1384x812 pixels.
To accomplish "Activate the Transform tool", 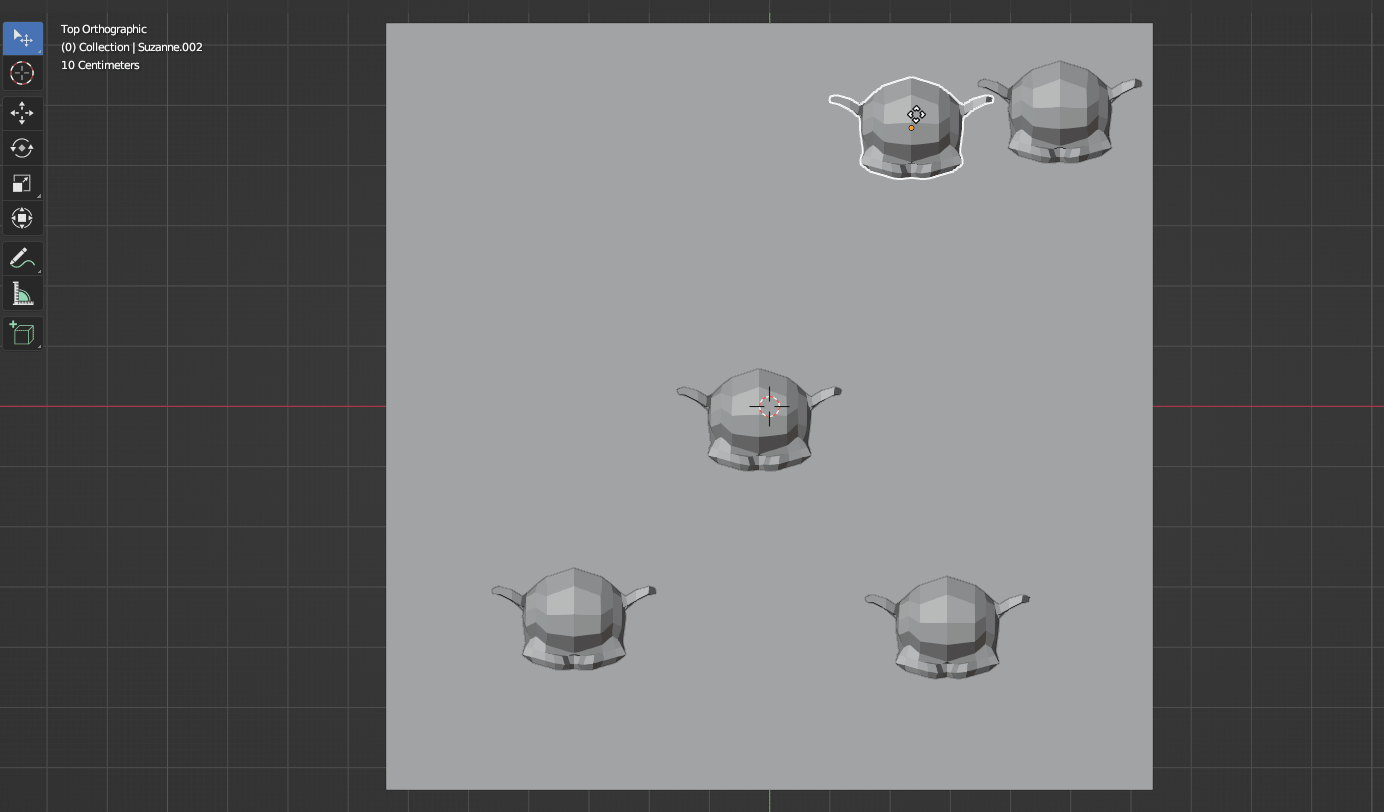I will coord(22,218).
